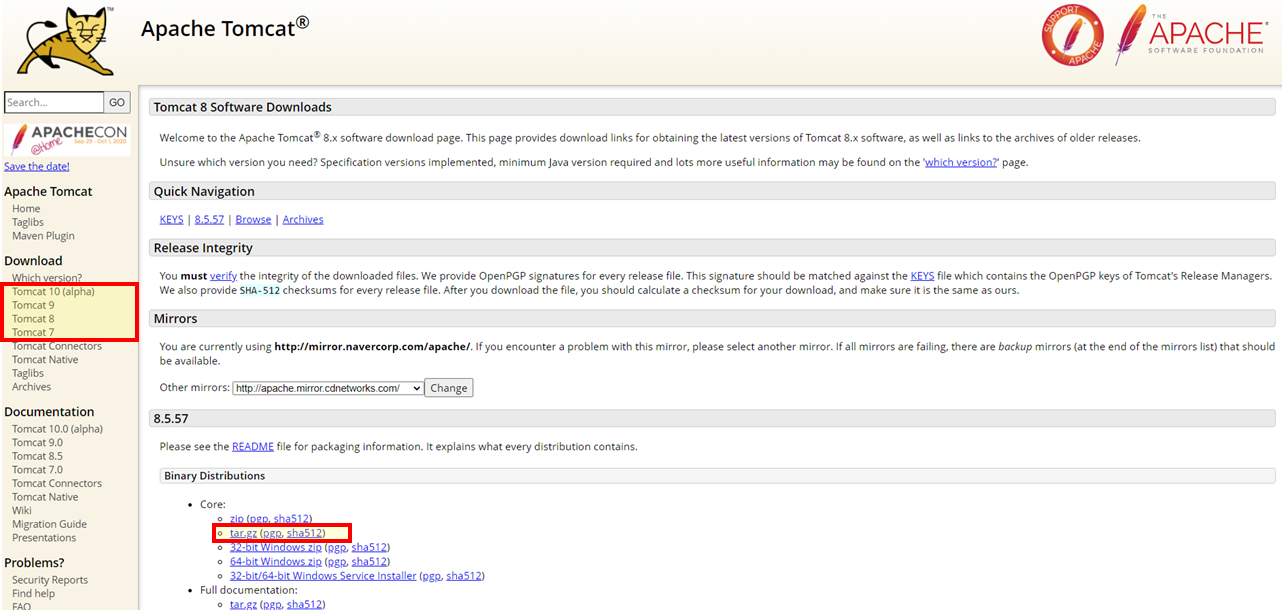
Task: Open Tomcat Native under Documentation section
Action: 45,497
